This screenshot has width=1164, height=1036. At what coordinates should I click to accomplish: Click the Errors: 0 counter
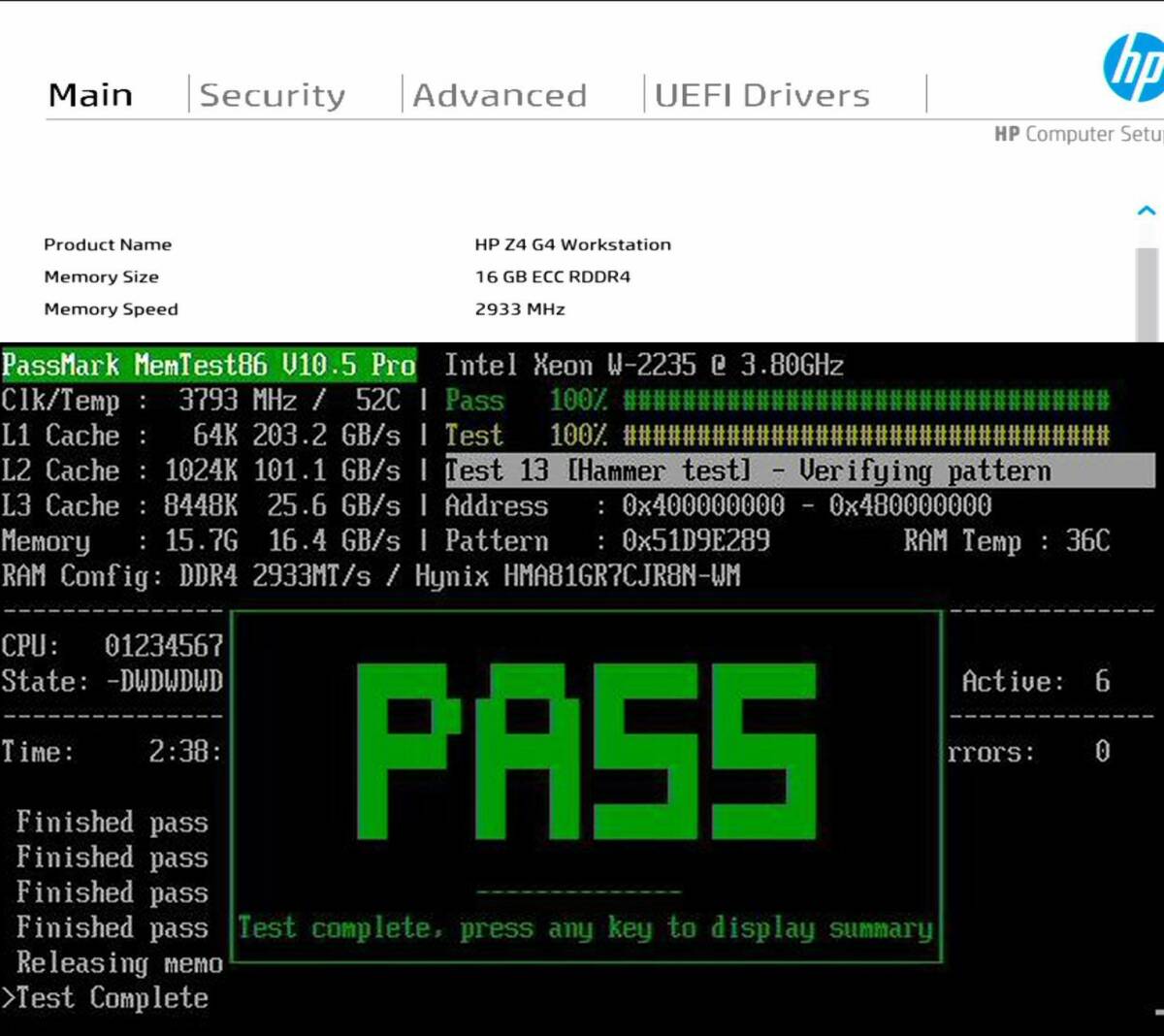pos(1030,752)
